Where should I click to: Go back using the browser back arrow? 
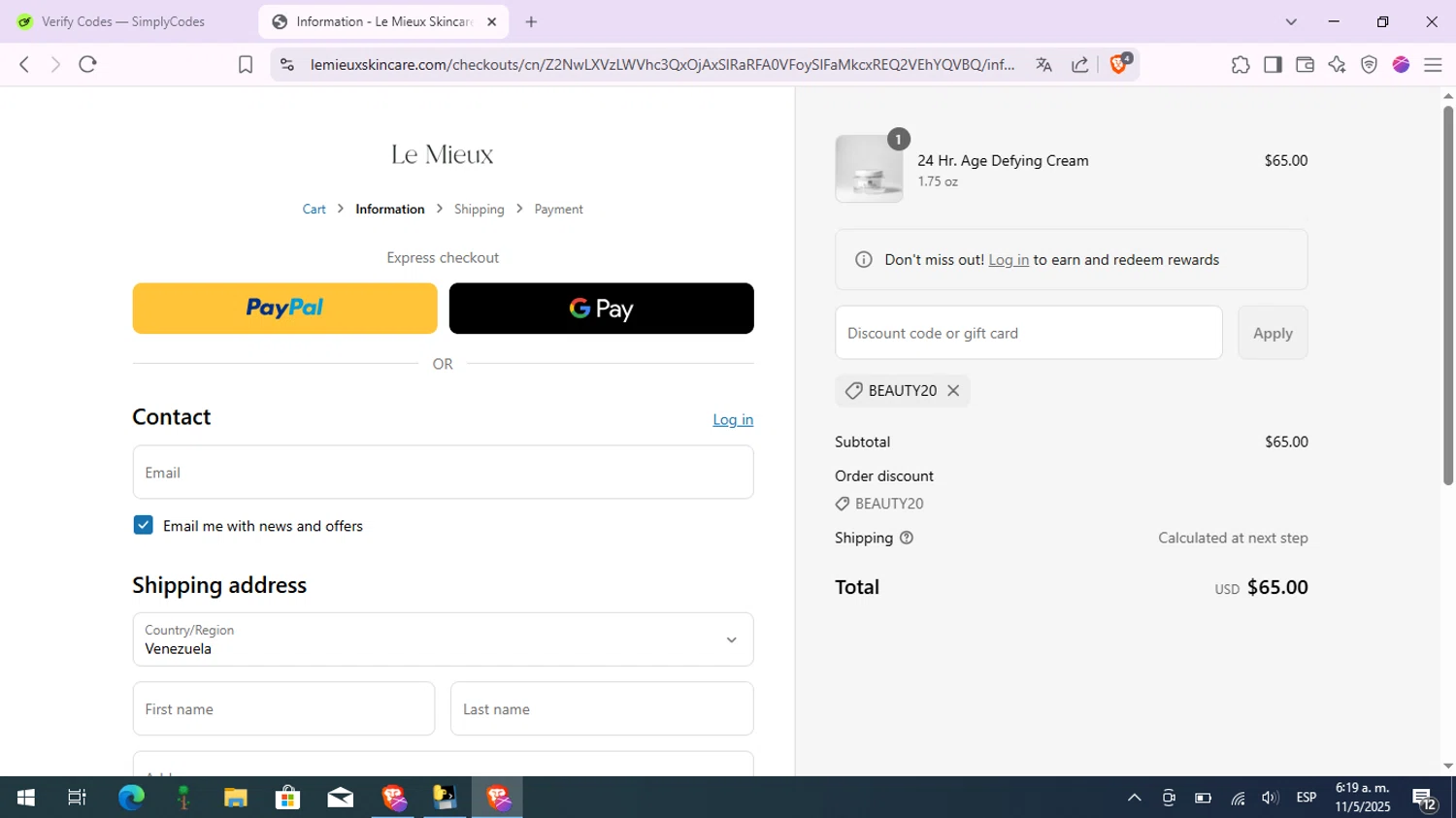(x=24, y=64)
